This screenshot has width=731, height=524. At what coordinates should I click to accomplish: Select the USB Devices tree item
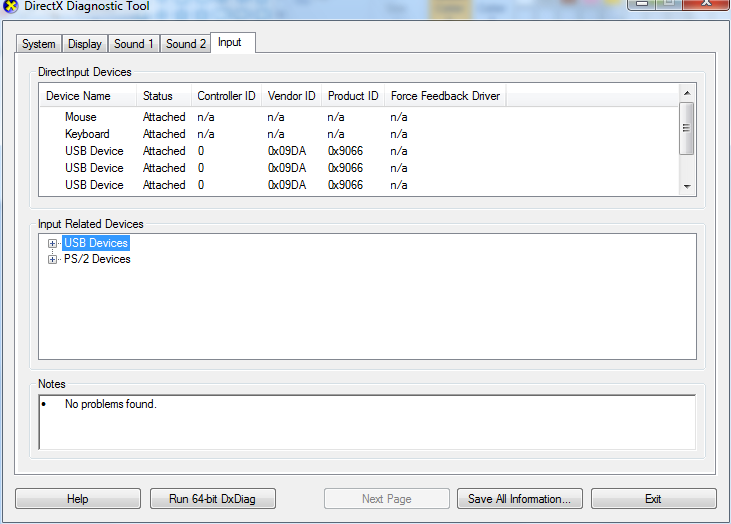96,243
